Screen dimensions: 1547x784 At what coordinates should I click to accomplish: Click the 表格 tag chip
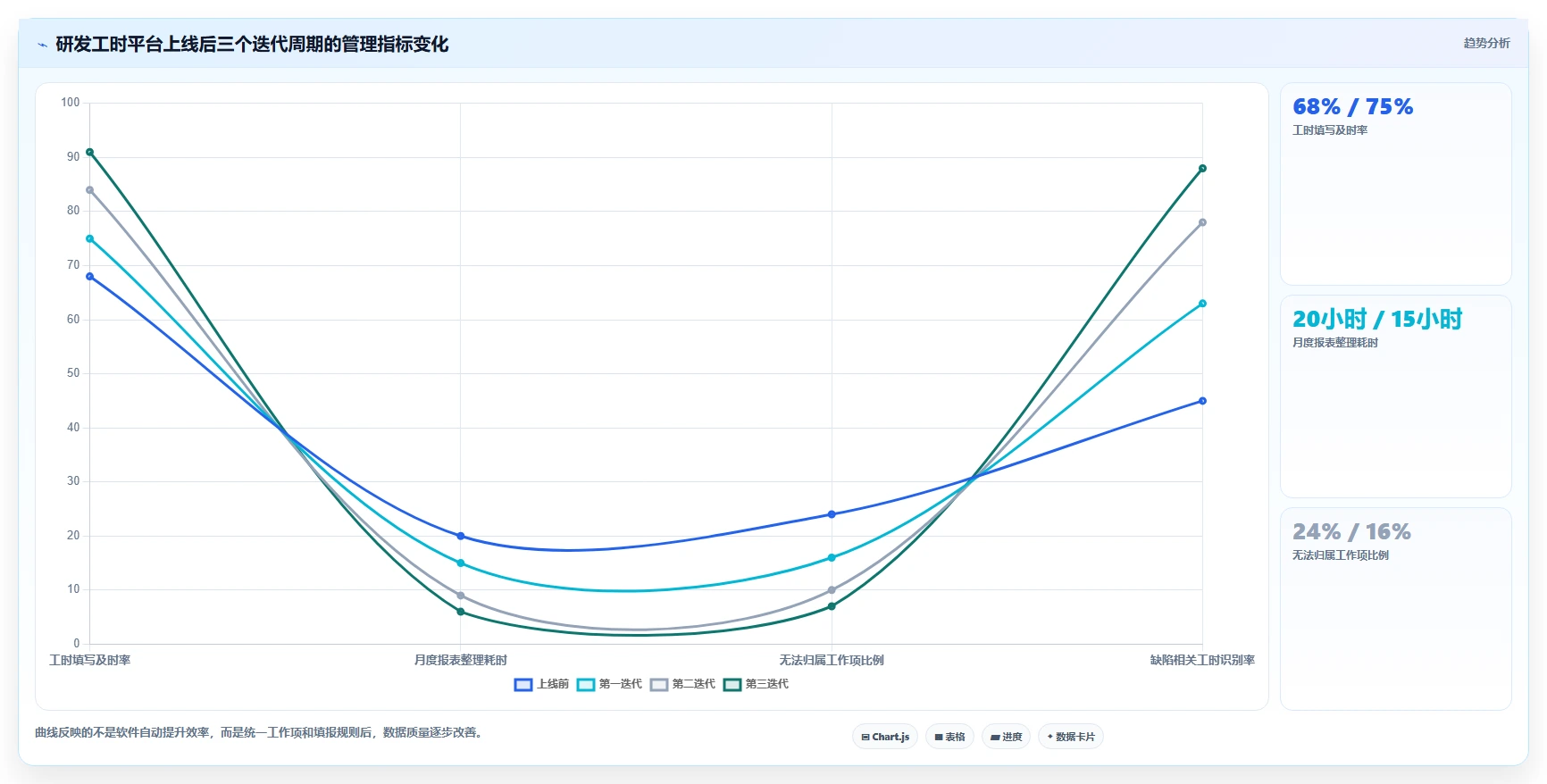point(949,737)
